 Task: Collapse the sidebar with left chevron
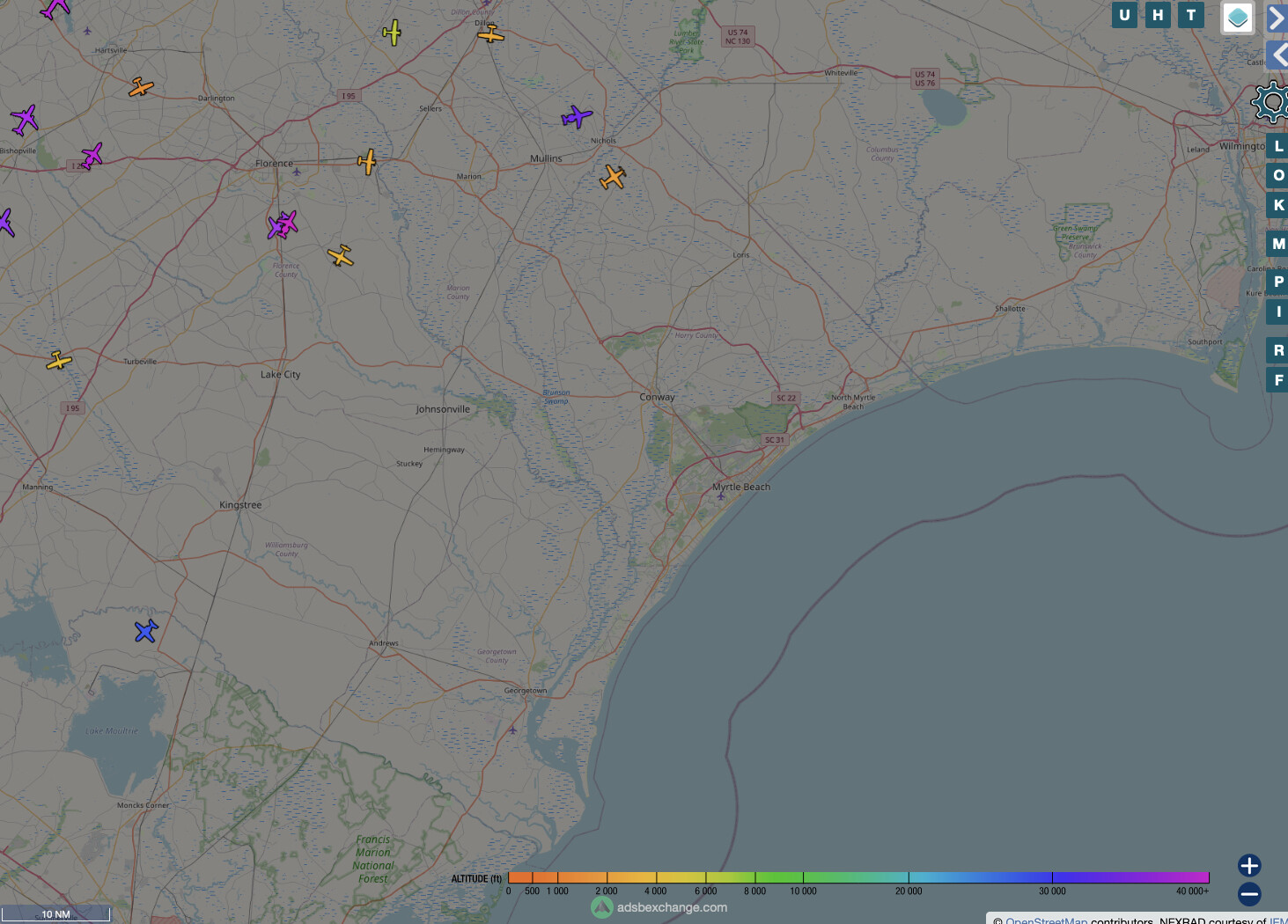1277,55
